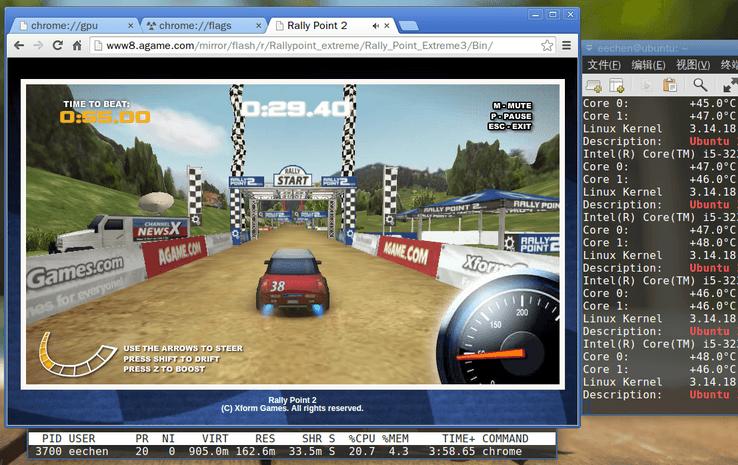The image size is (738, 465).
Task: Click Chrome's forward arrow button
Action: pyautogui.click(x=38, y=46)
